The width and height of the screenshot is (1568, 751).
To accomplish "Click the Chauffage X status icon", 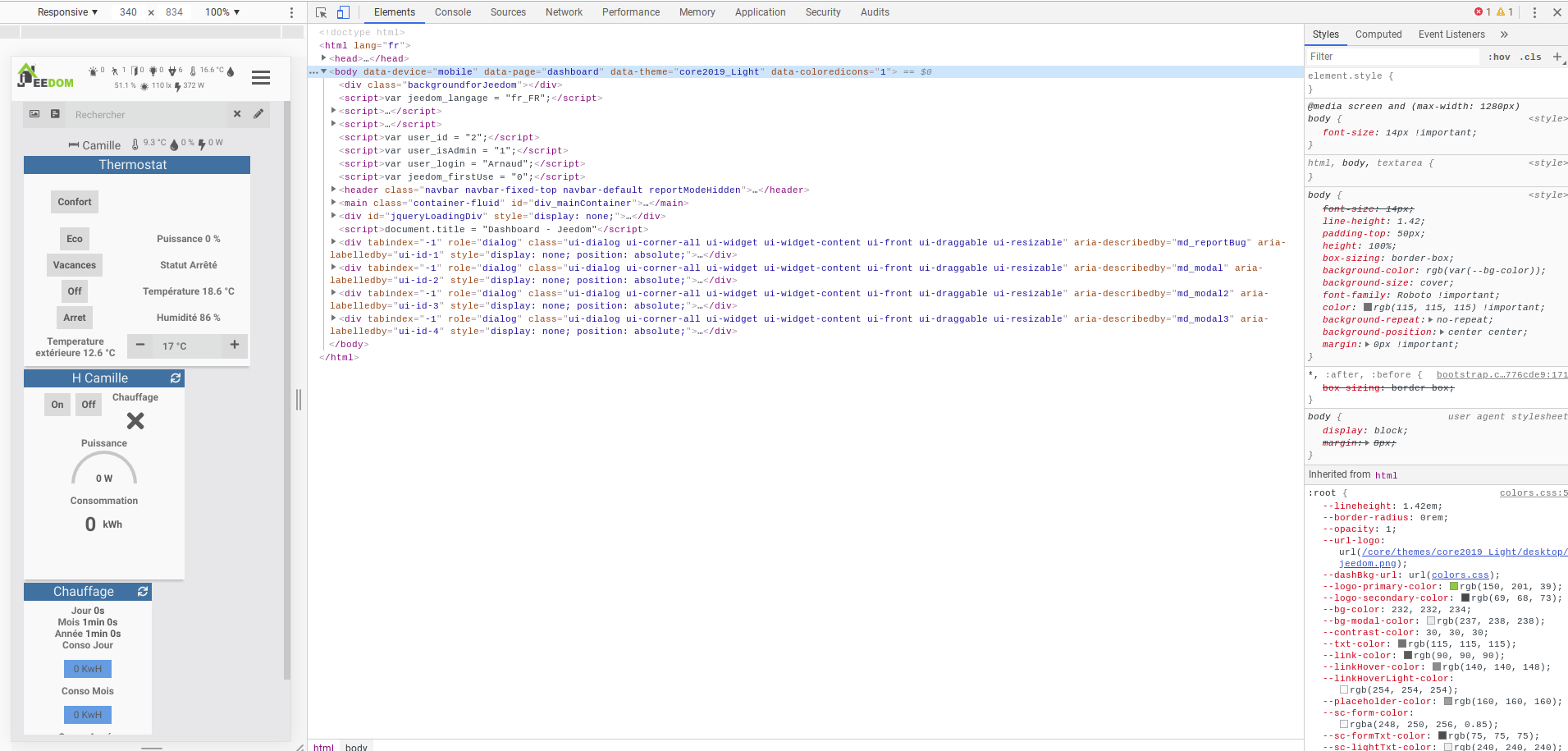I will pos(135,421).
